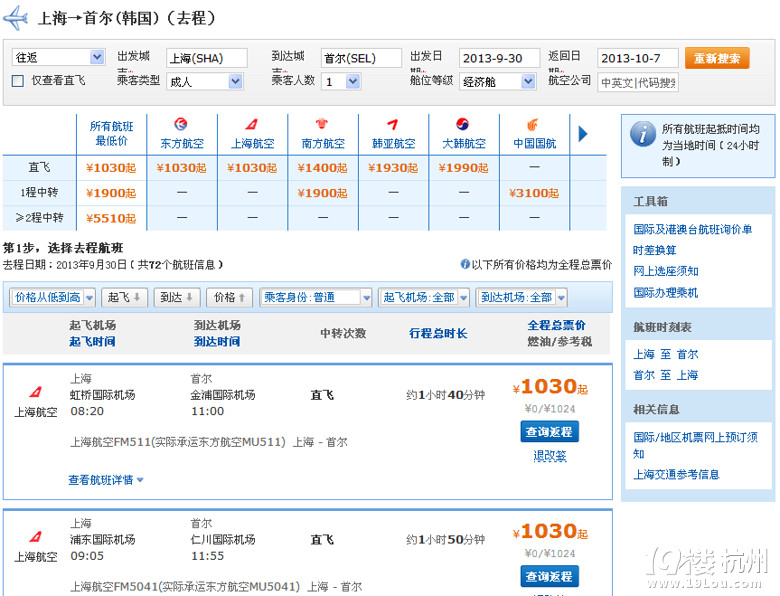Open the 起飞机场:全部 filter dropdown
Screen dimensions: 780x596
424,298
